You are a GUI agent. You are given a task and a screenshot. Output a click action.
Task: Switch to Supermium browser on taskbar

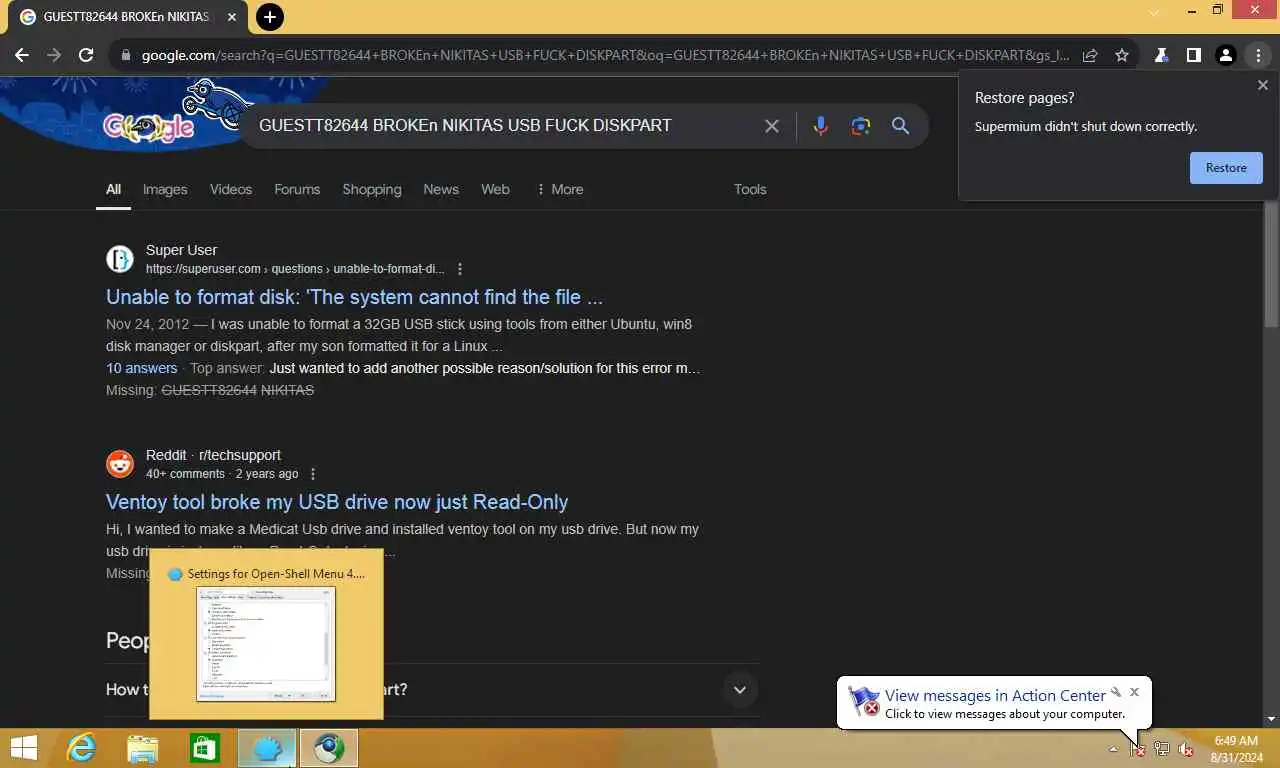click(x=329, y=748)
